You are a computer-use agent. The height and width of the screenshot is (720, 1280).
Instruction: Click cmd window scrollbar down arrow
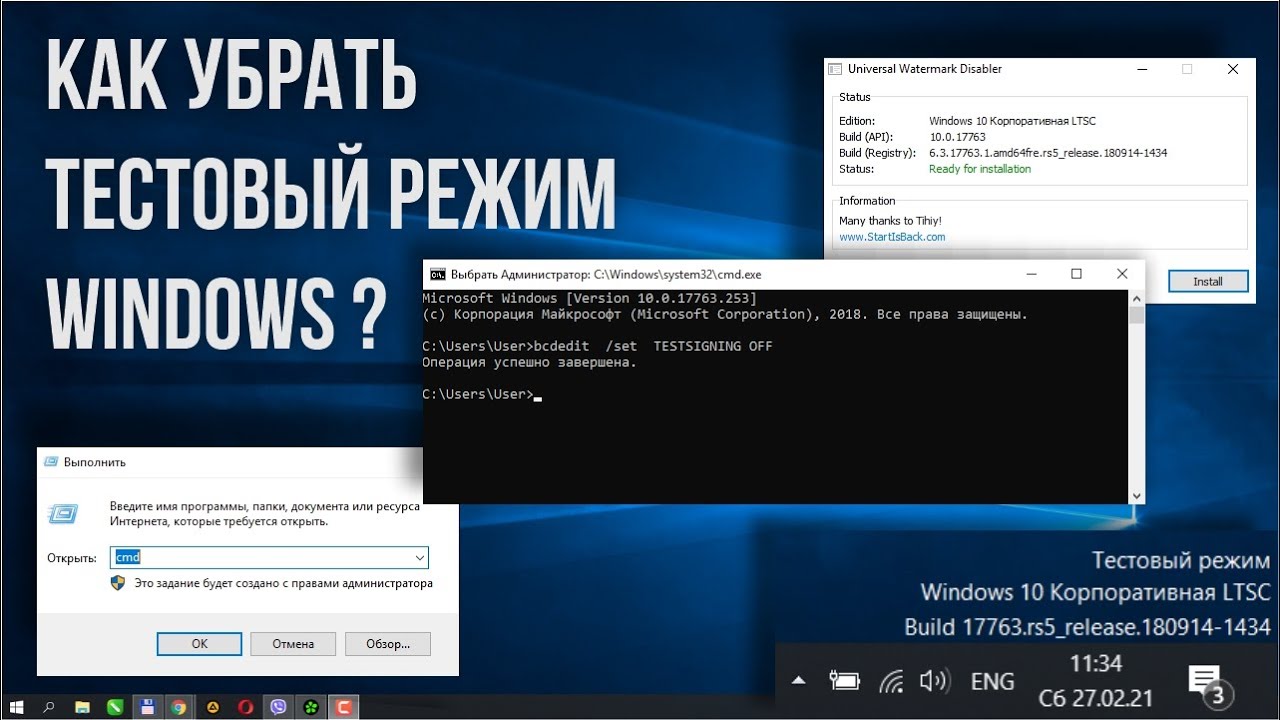[x=1136, y=495]
